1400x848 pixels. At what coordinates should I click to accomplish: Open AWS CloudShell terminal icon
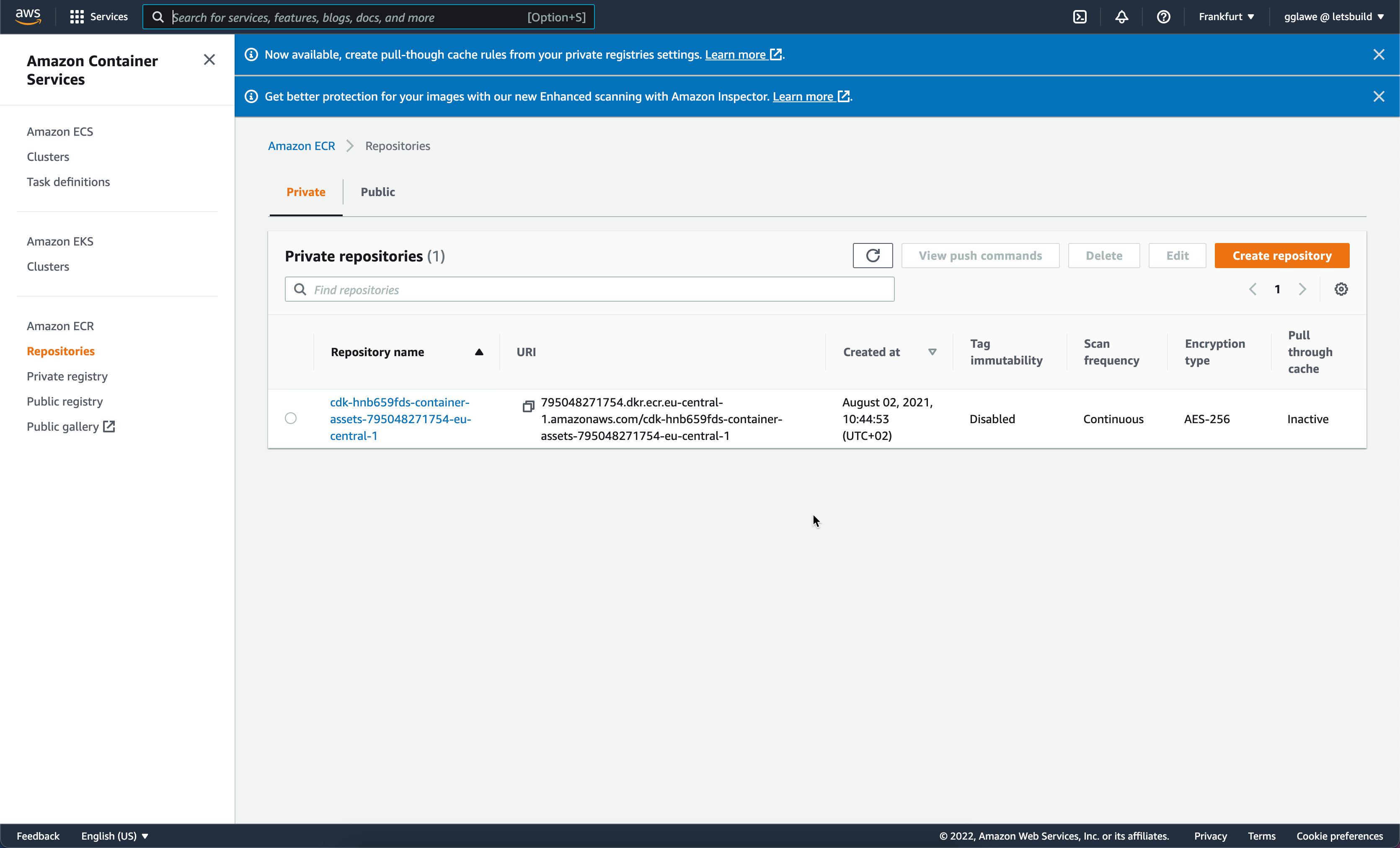(1080, 17)
